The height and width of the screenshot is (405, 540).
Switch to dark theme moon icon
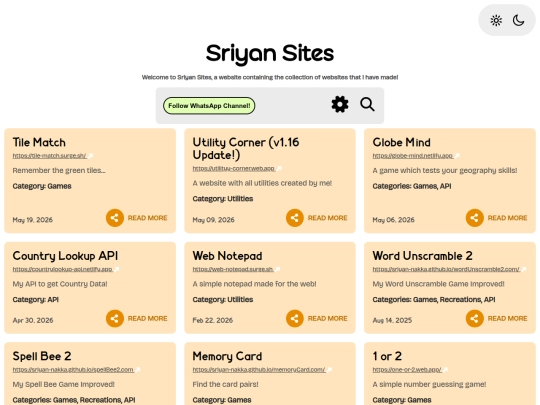click(518, 20)
